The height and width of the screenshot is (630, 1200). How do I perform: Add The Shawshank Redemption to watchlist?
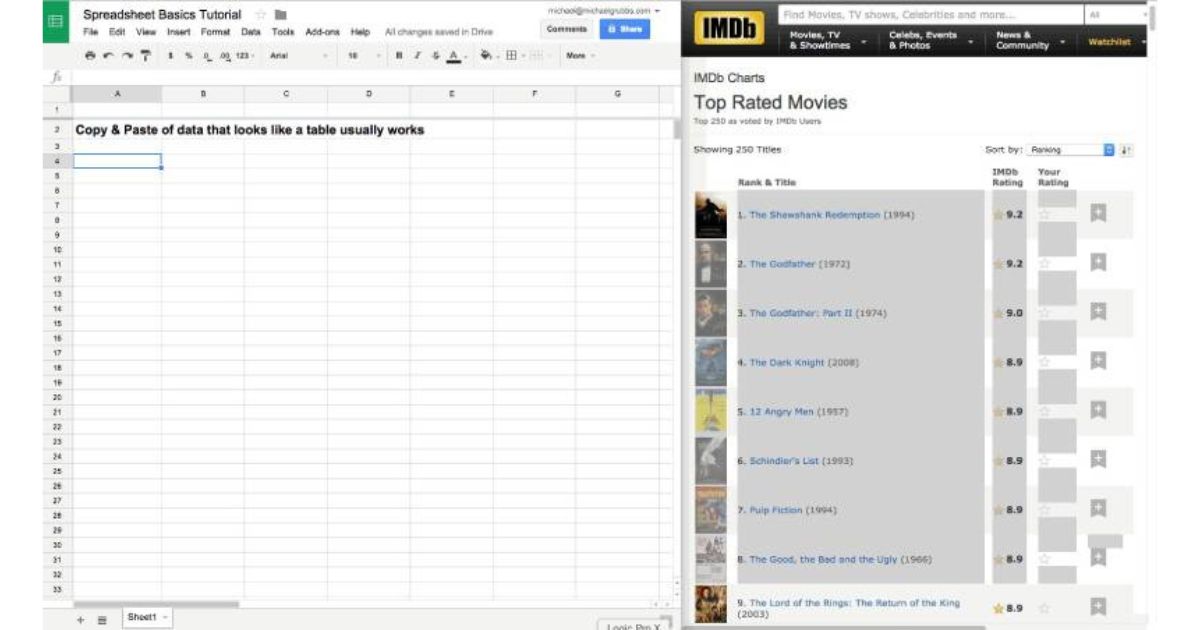coord(1097,214)
